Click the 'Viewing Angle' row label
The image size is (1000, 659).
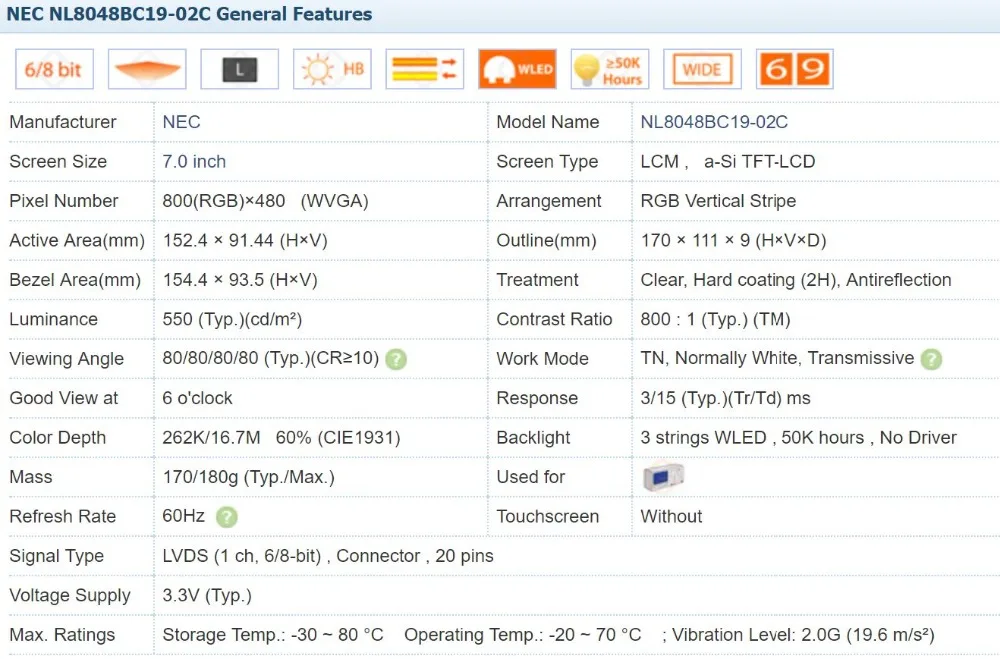pos(66,359)
